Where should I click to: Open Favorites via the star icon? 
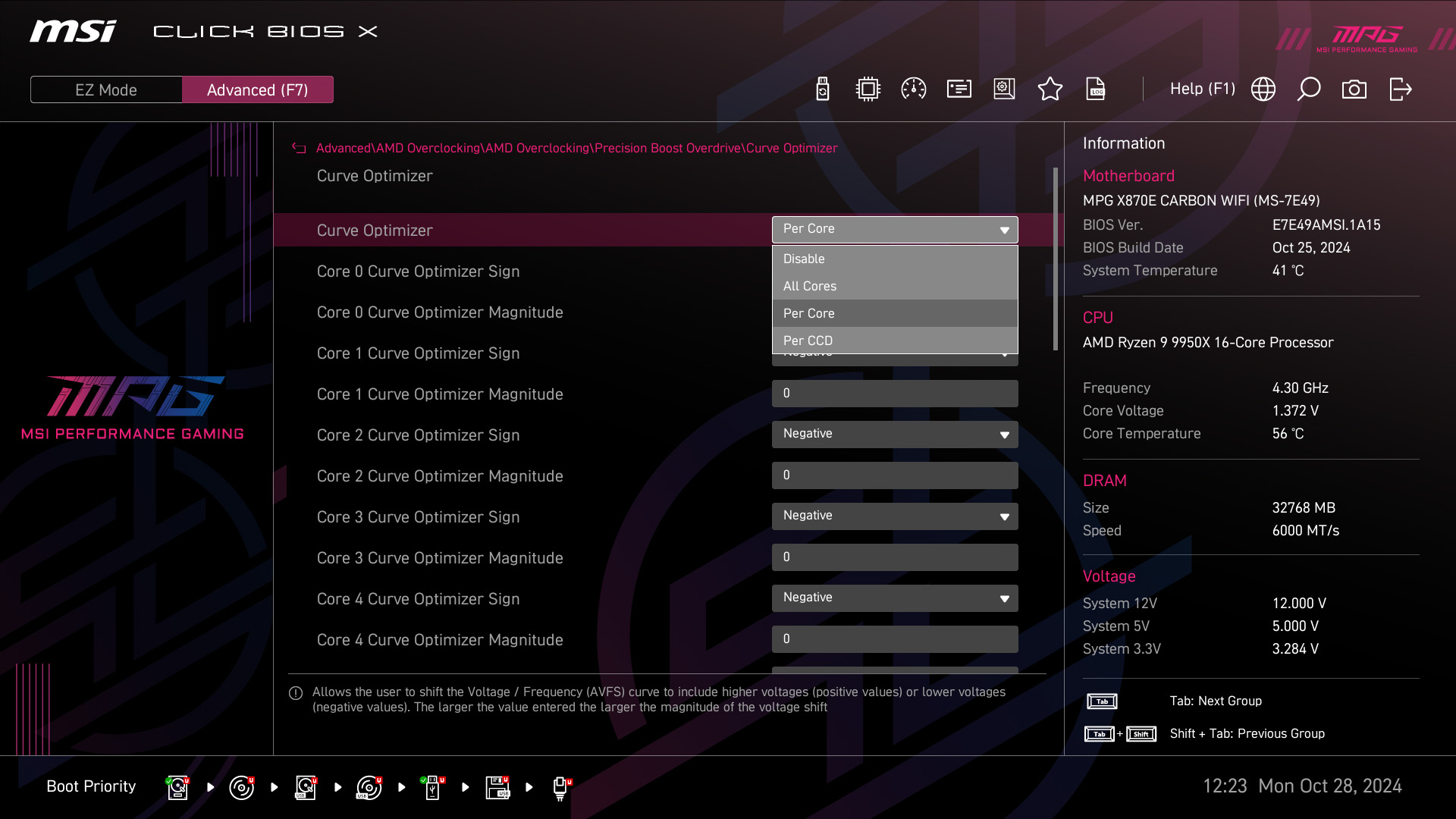(1050, 89)
